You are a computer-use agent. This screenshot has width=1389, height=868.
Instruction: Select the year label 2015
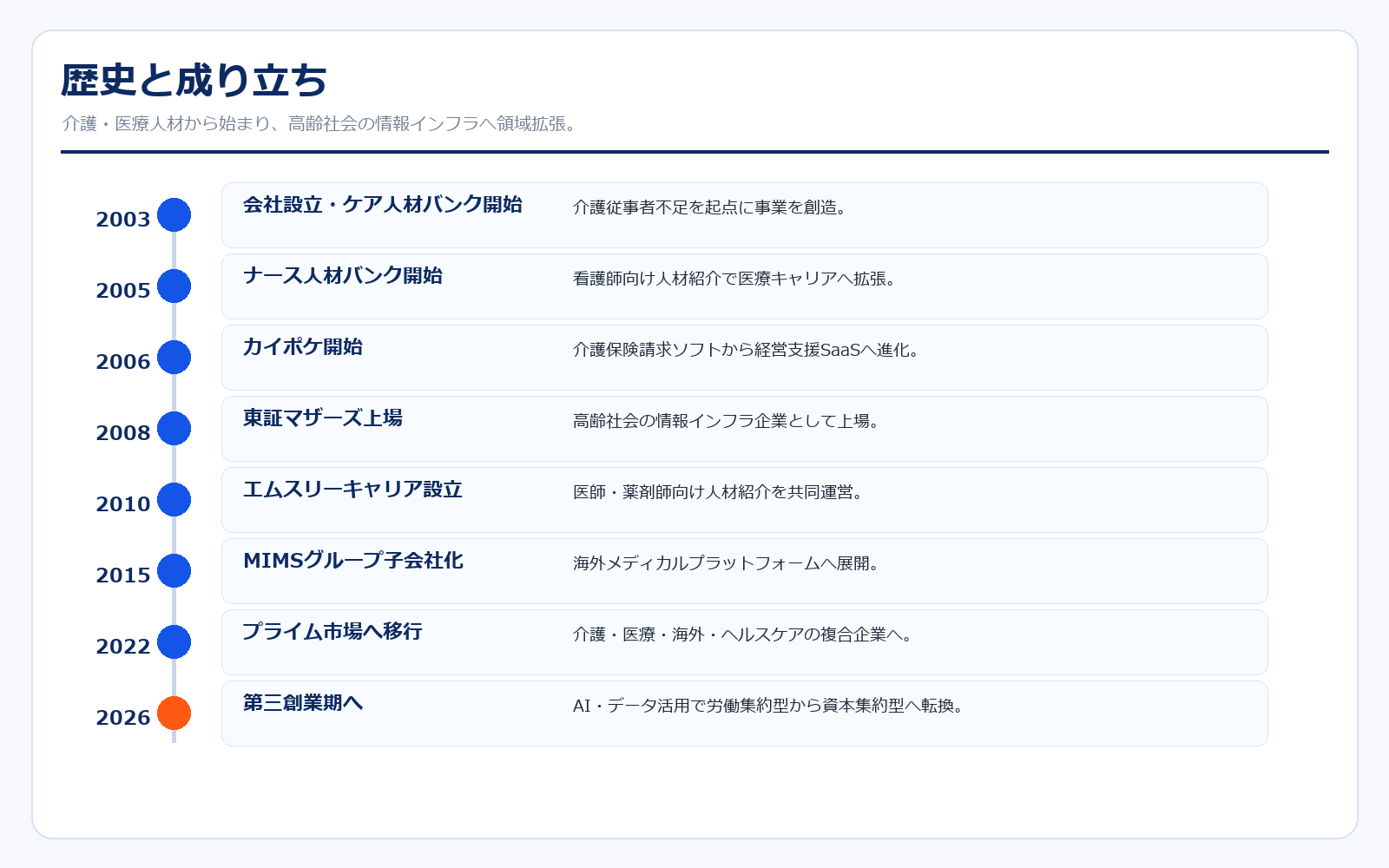(123, 575)
